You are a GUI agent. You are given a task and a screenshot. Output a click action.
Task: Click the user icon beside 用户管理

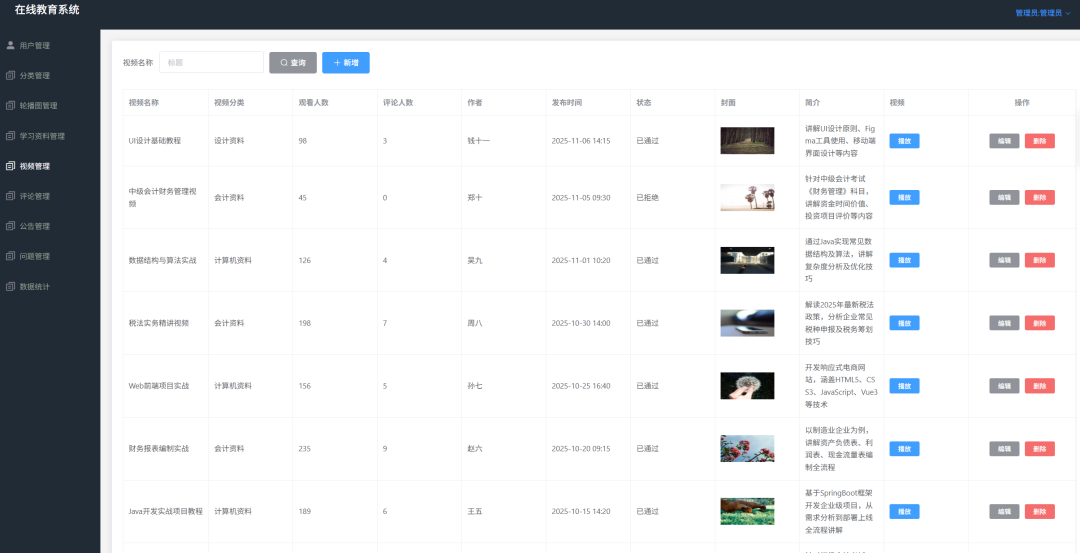[x=10, y=45]
